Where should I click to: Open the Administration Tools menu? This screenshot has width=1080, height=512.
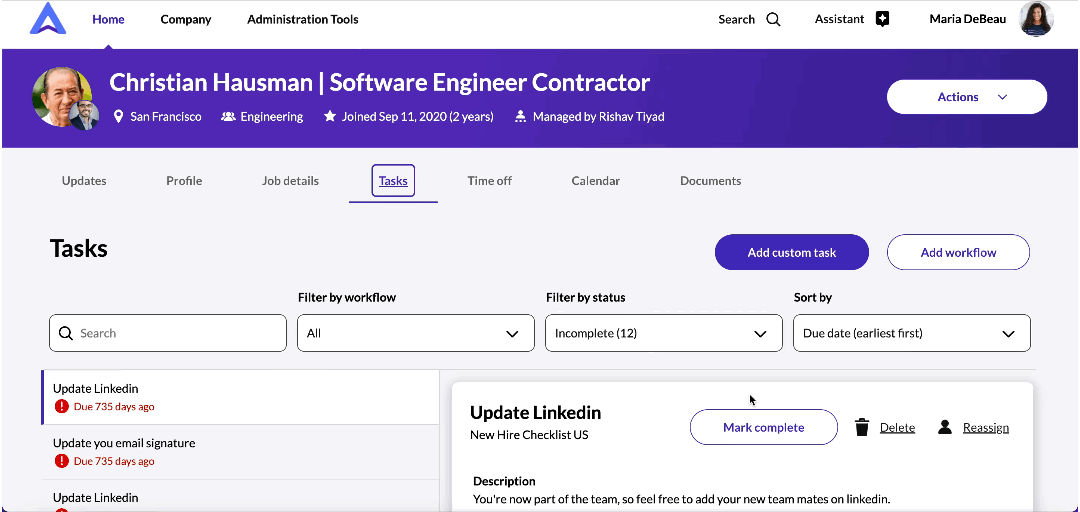click(302, 19)
